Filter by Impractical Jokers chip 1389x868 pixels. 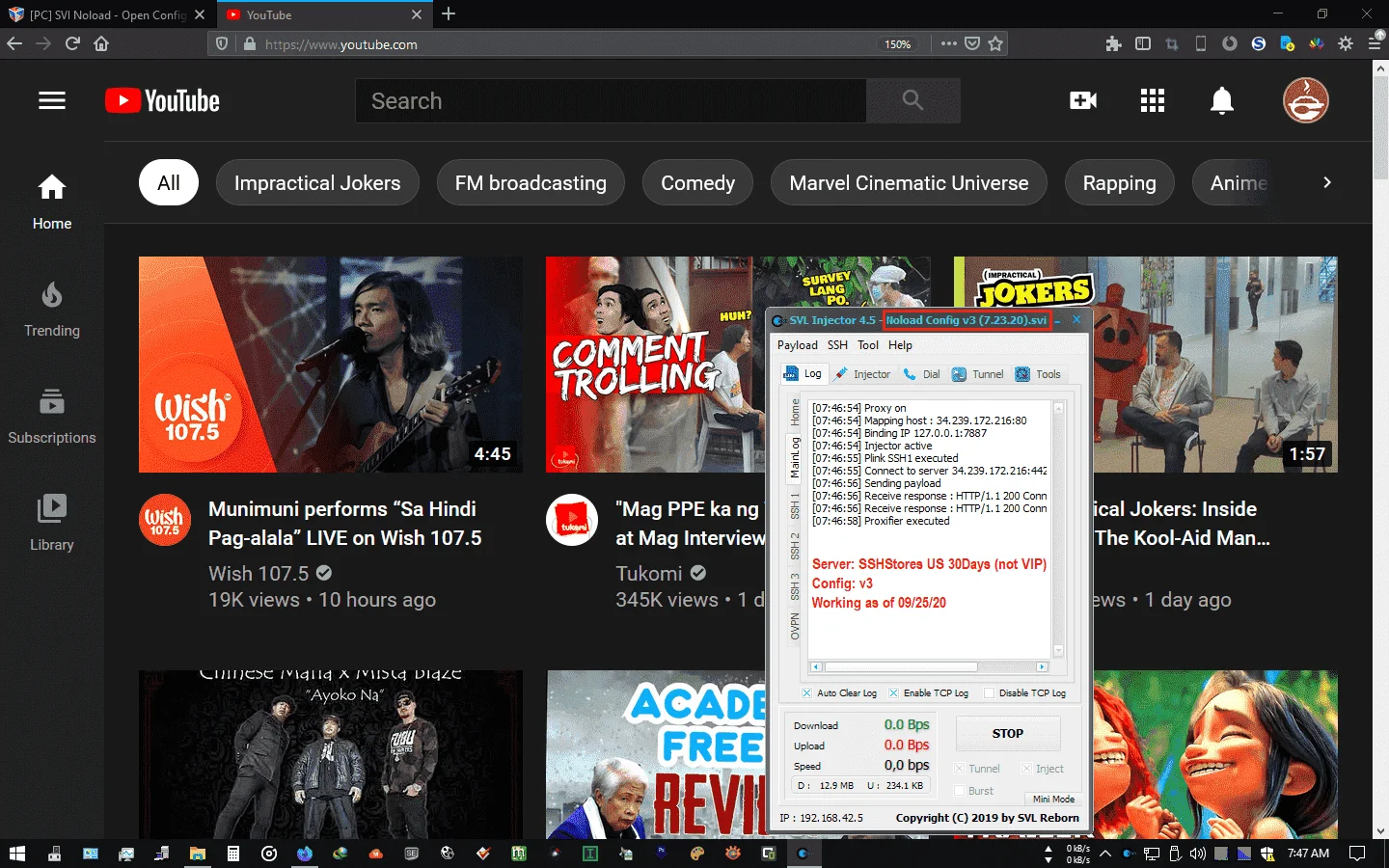(317, 182)
